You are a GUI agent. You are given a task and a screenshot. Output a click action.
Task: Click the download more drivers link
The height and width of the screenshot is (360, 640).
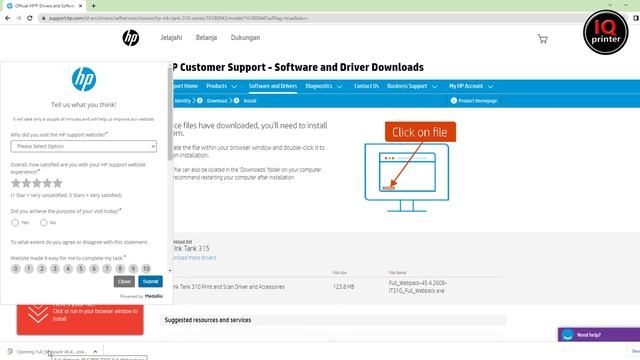[x=194, y=258]
